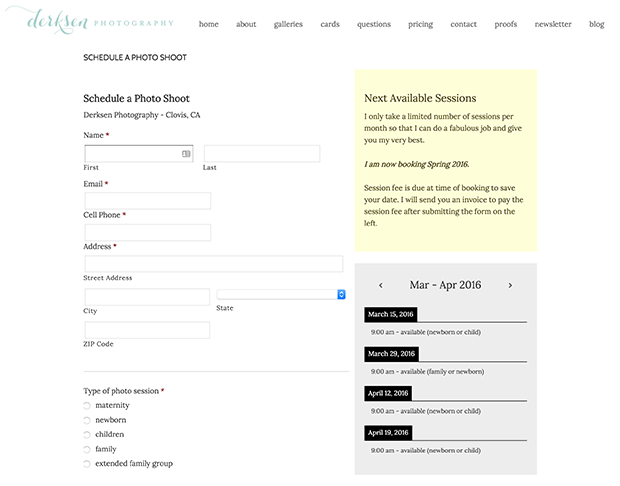This screenshot has width=620, height=486.
Task: Click the 'Next Available Sessions' heading
Action: (x=420, y=98)
